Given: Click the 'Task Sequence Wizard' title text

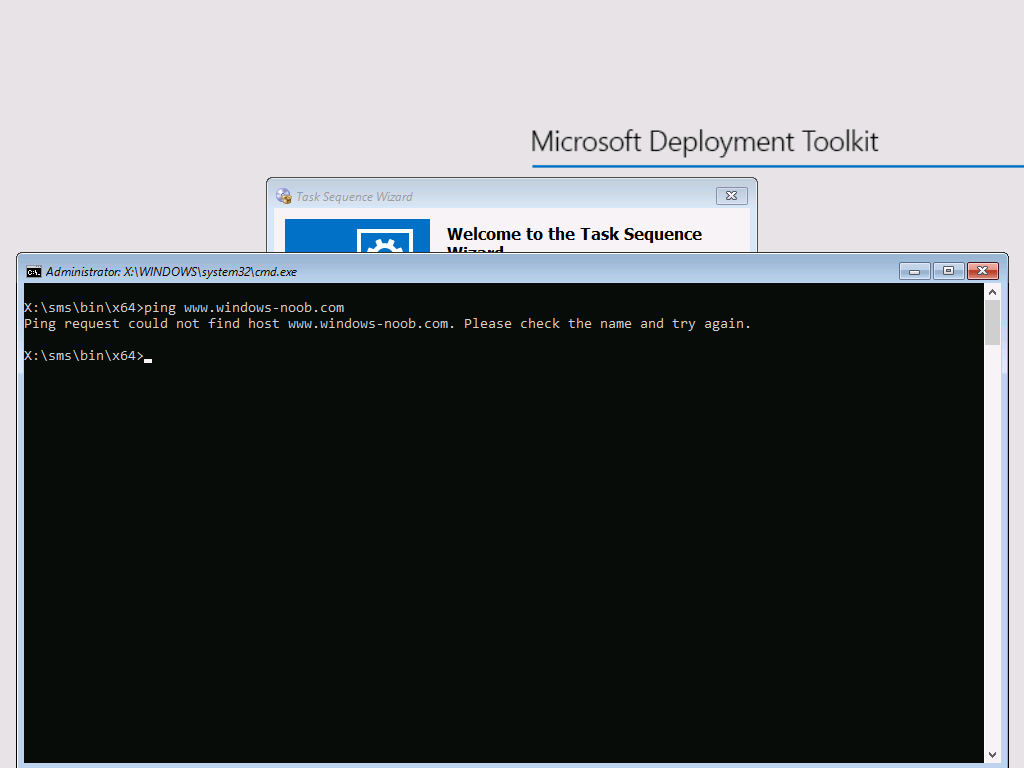Looking at the screenshot, I should pyautogui.click(x=354, y=197).
